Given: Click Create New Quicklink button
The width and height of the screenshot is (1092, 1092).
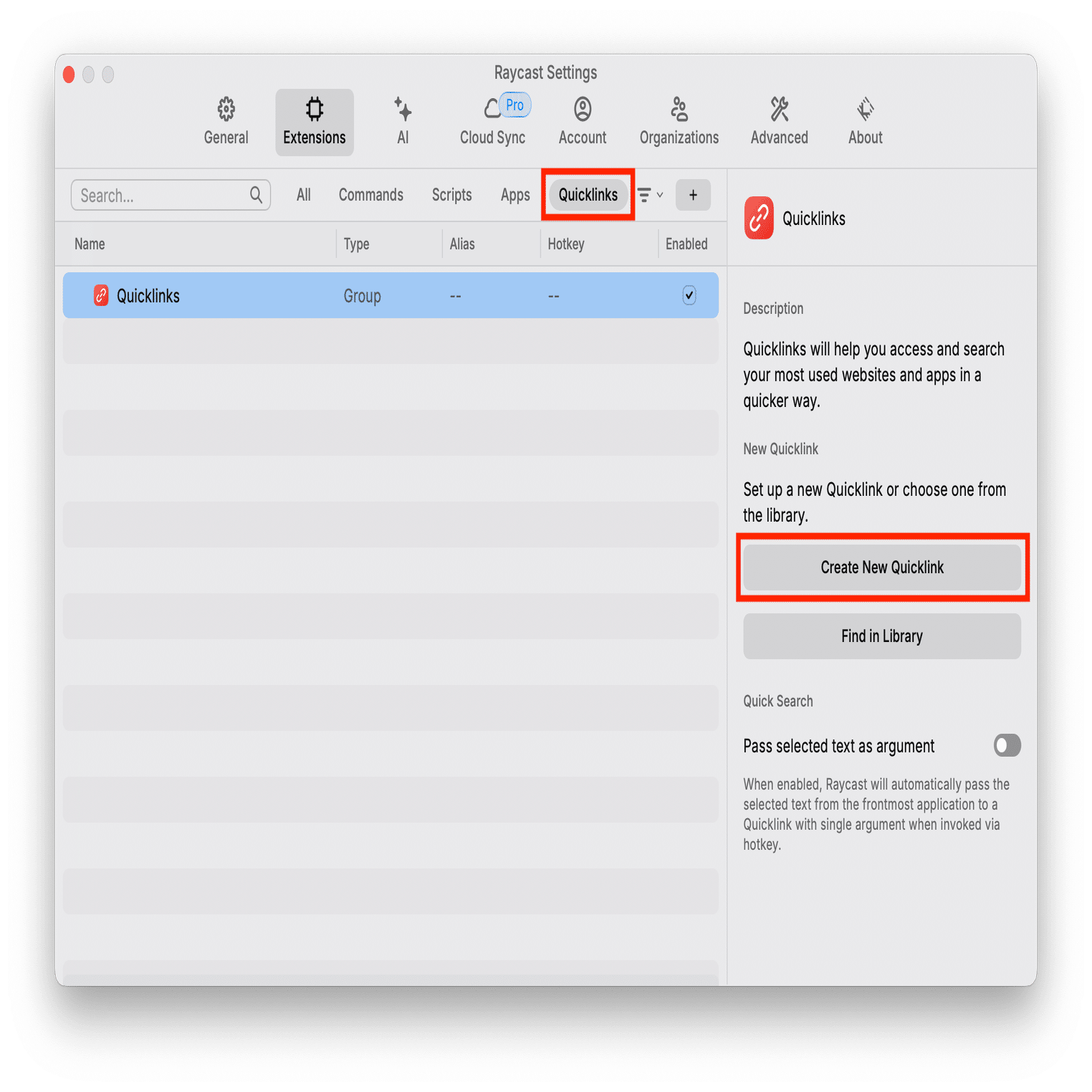Looking at the screenshot, I should 882,567.
